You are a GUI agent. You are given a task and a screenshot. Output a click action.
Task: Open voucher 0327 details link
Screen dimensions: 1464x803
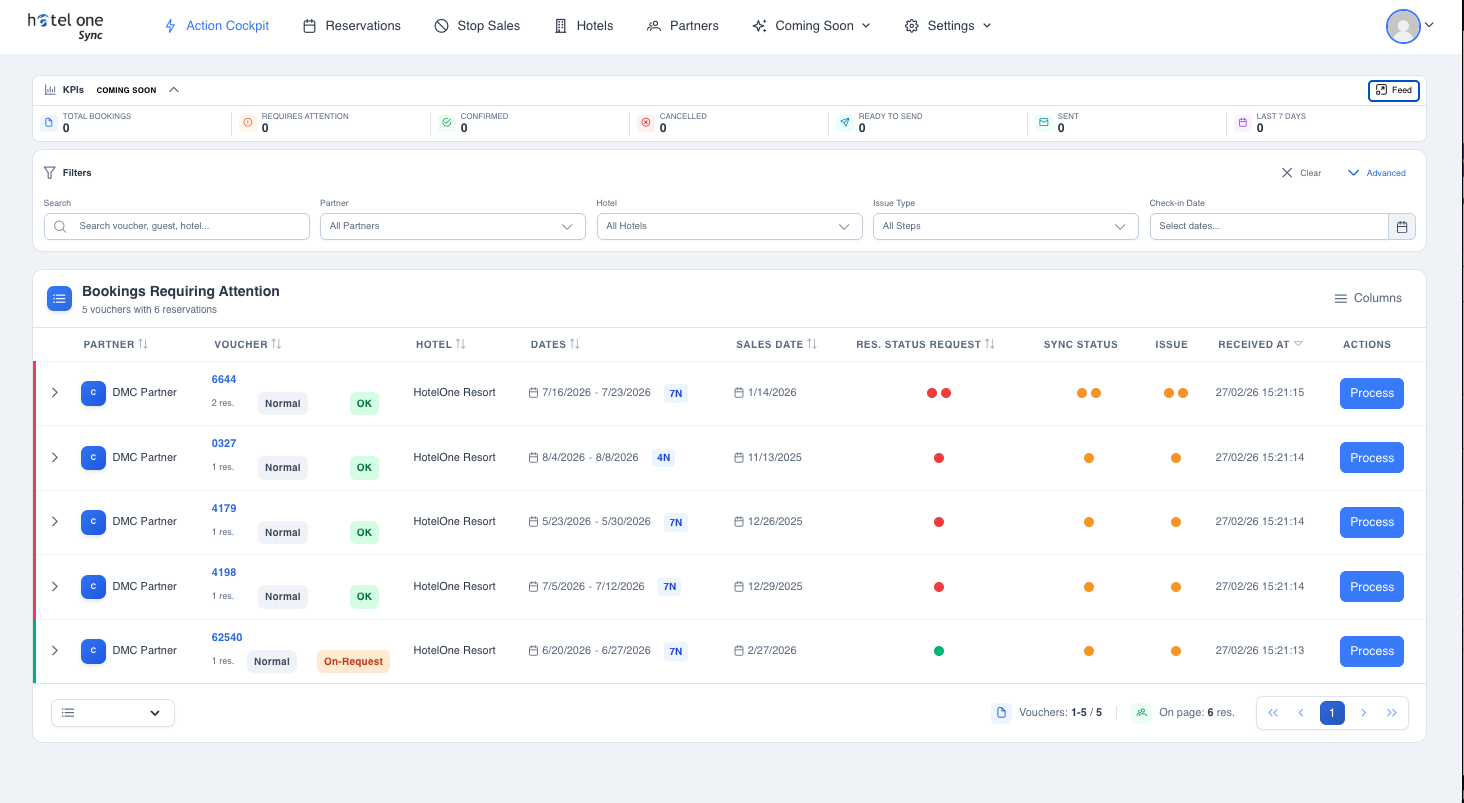(x=222, y=443)
